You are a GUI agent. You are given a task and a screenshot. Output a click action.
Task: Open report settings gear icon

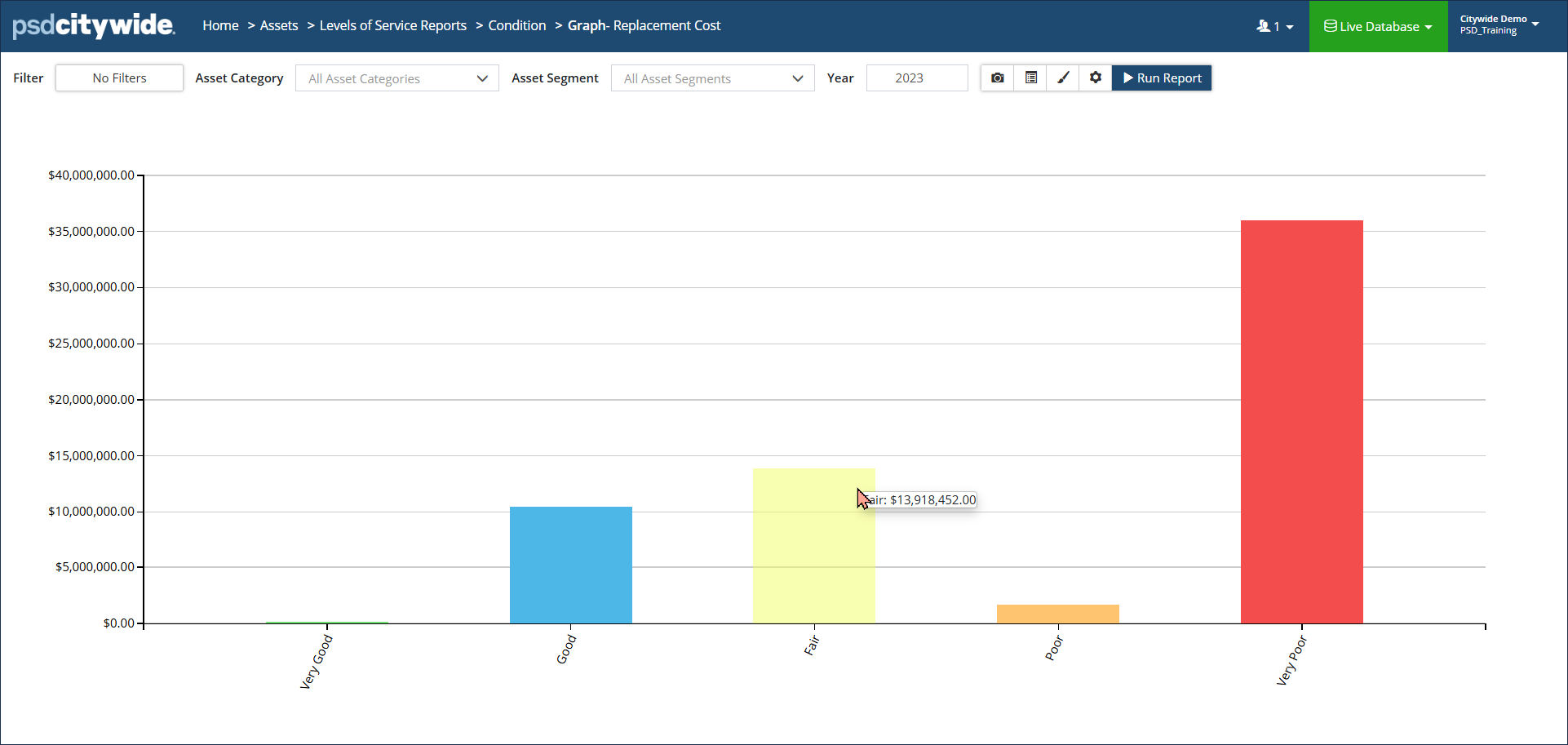[x=1096, y=78]
